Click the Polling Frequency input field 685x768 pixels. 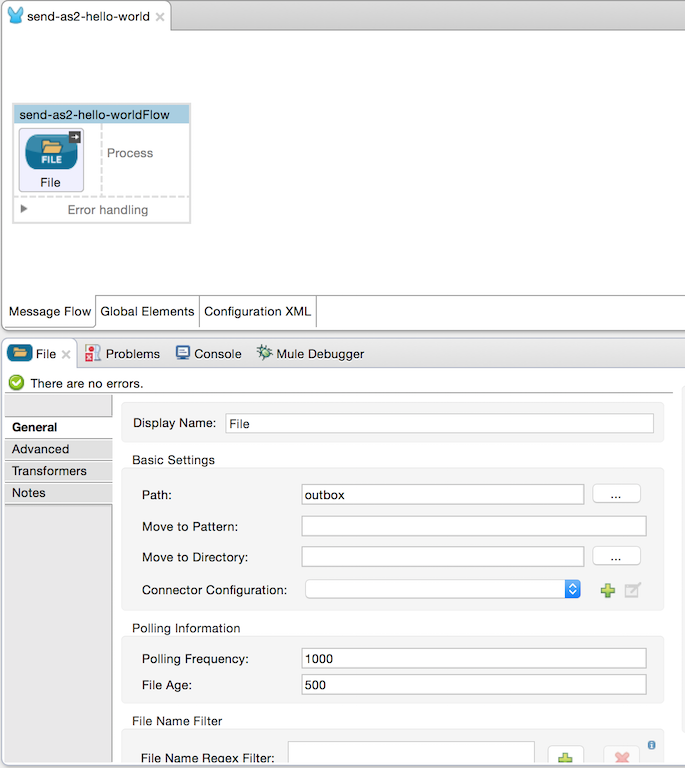point(473,658)
